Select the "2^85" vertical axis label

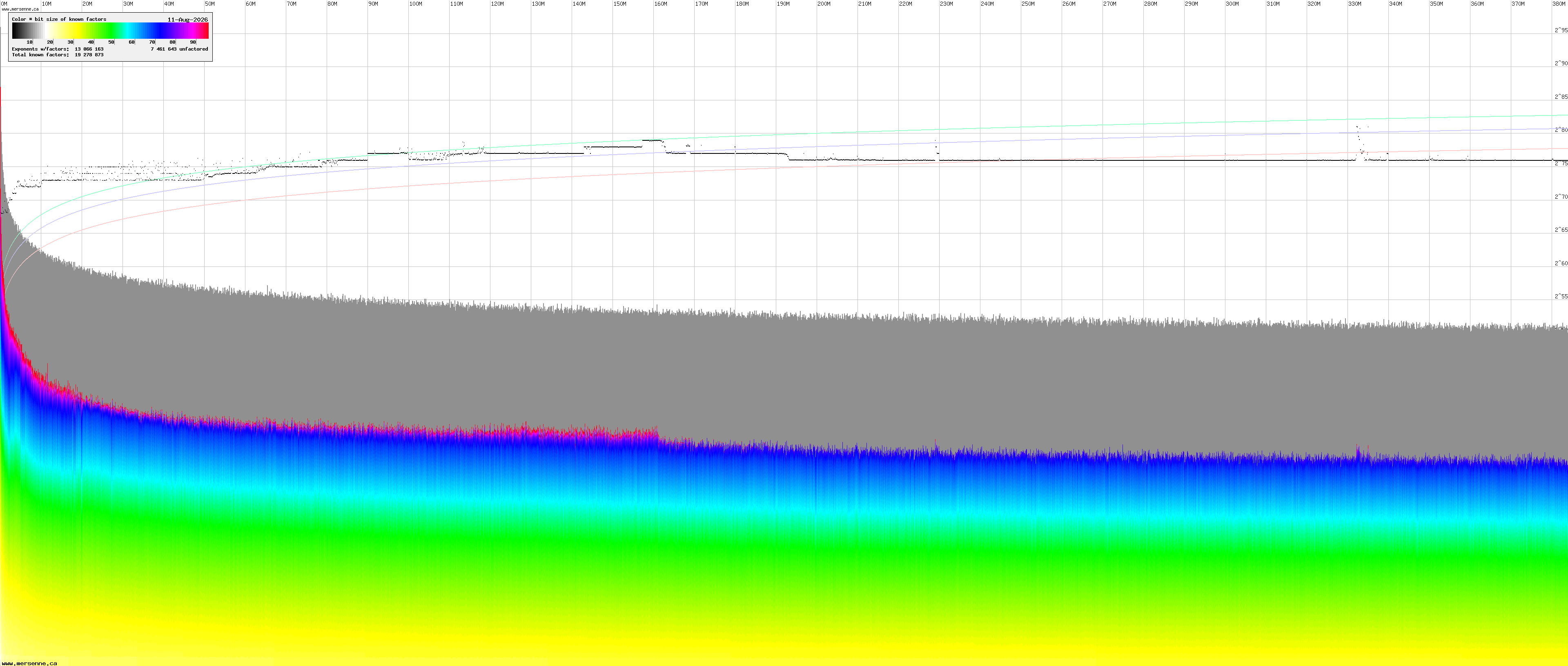[x=1561, y=97]
